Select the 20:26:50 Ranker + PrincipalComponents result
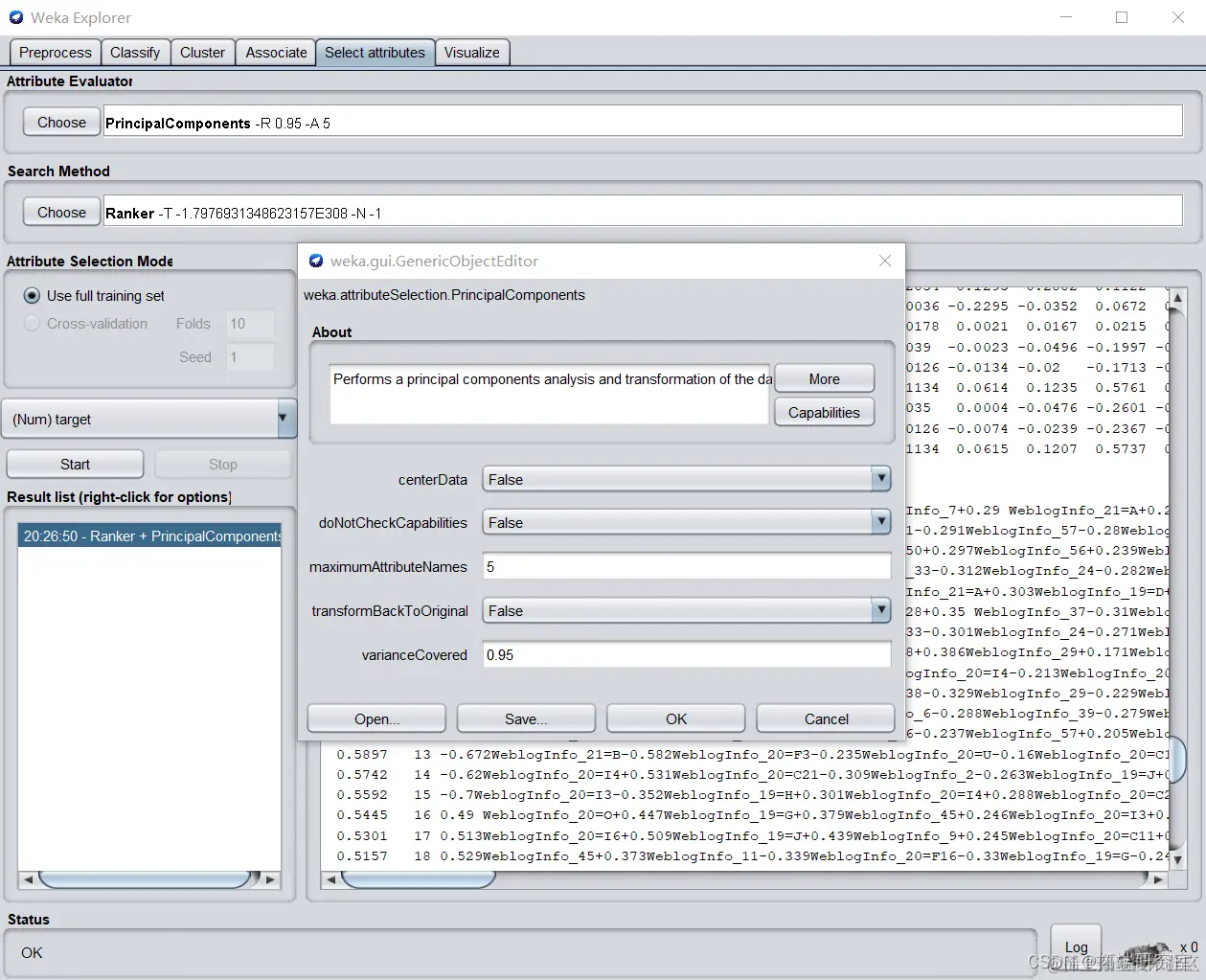The image size is (1206, 980). 150,536
